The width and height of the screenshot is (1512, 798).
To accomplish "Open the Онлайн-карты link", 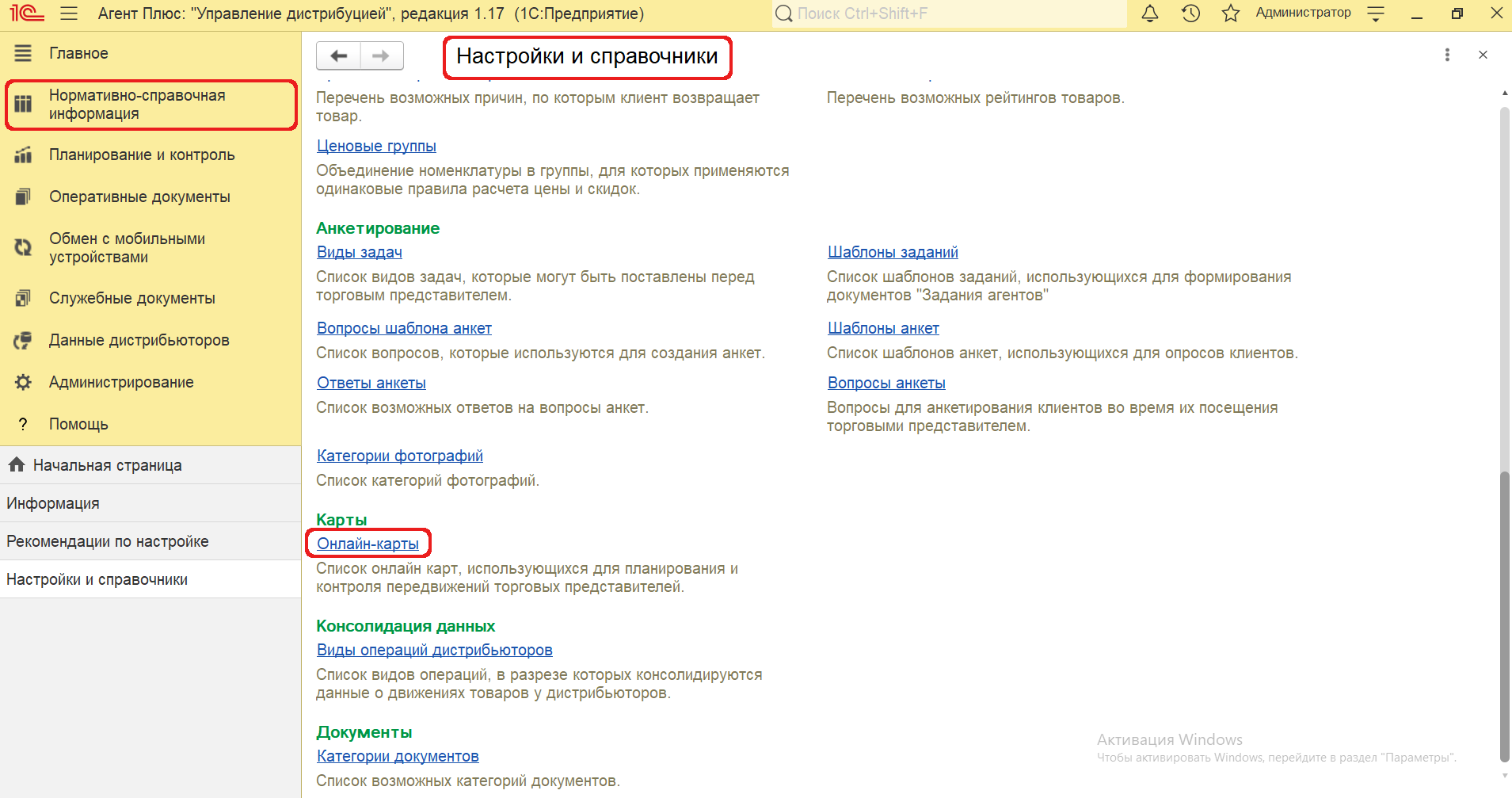I will click(x=368, y=544).
